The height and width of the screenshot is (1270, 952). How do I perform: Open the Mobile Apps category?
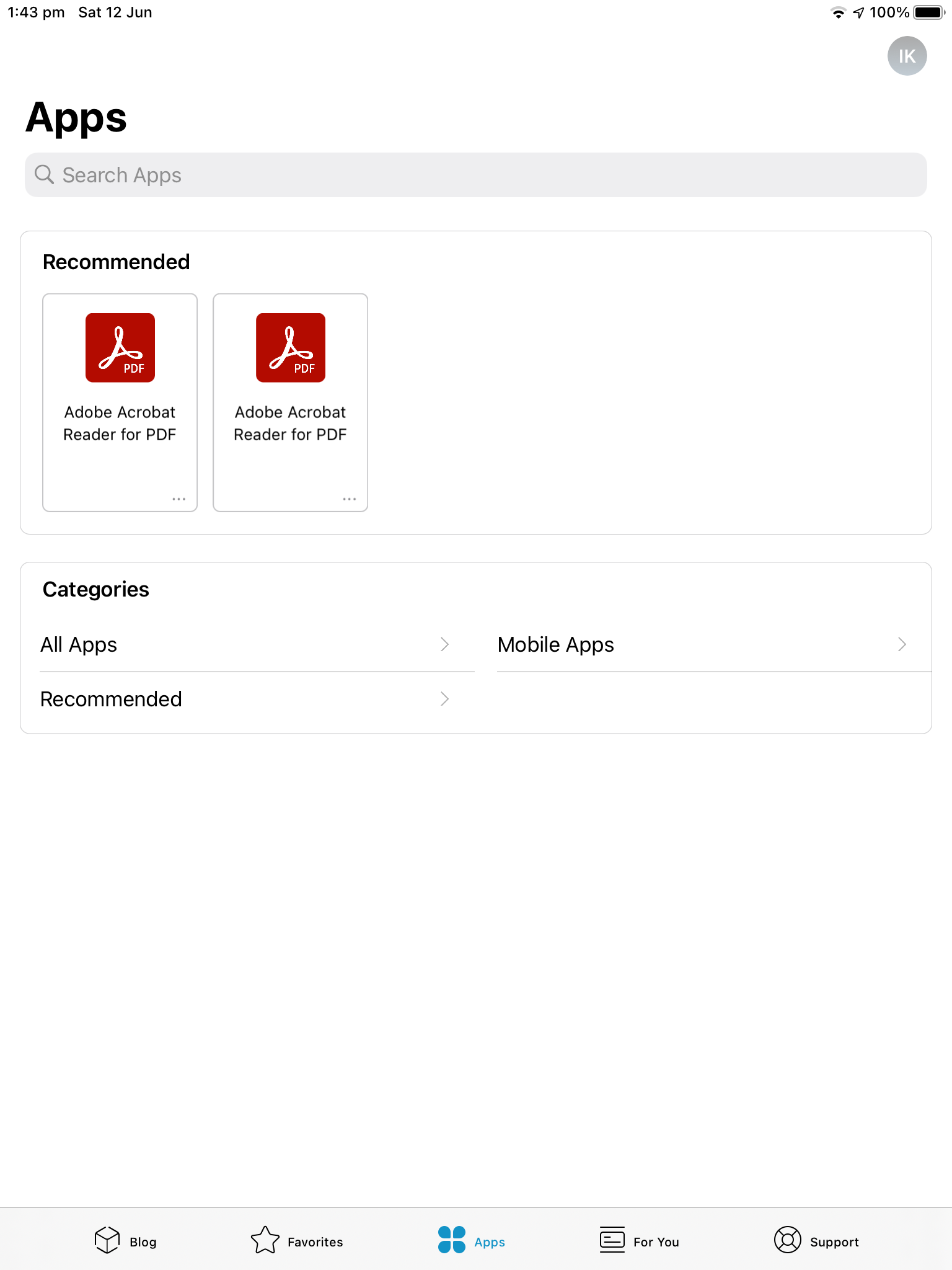click(555, 645)
